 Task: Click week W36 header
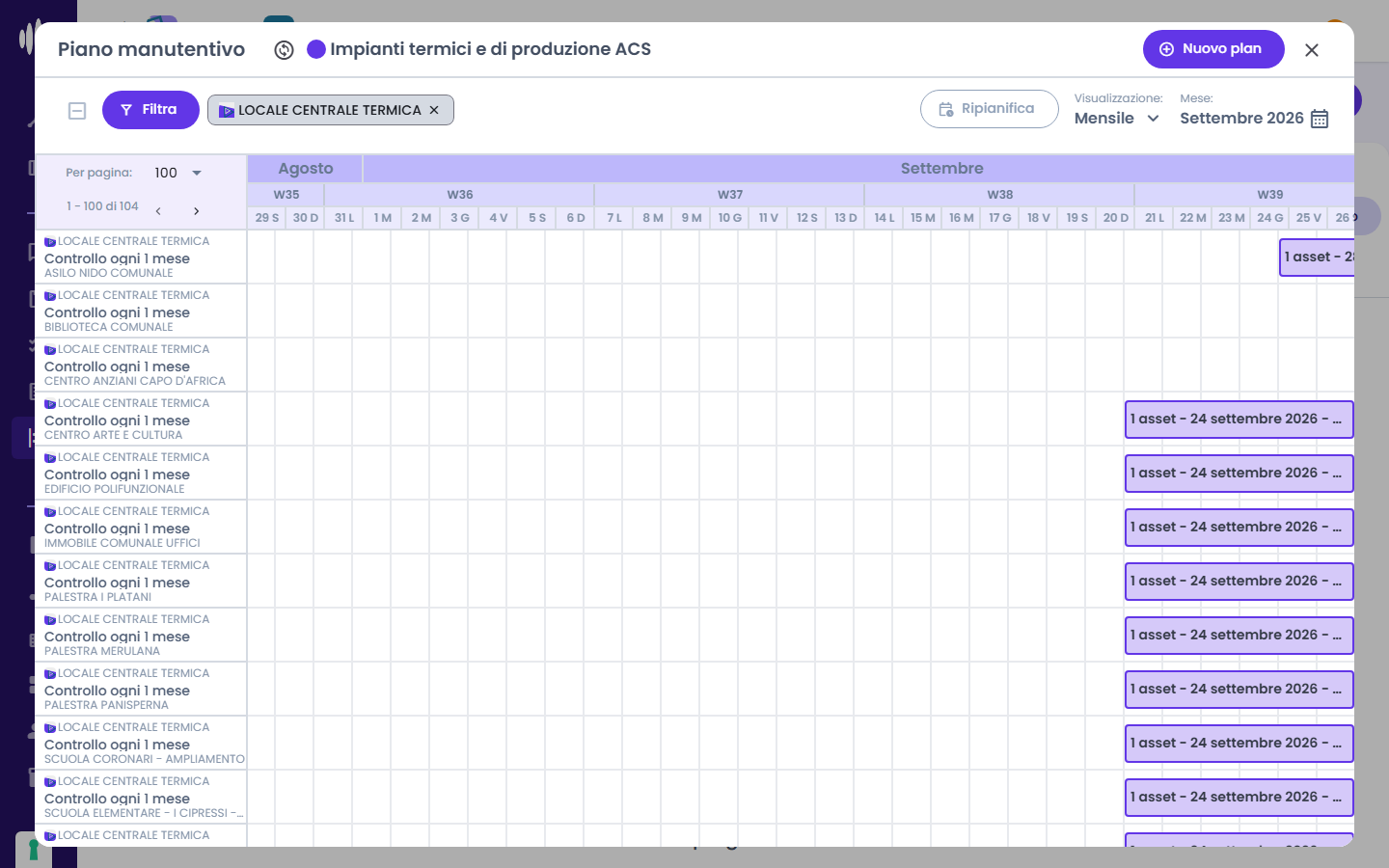click(460, 195)
